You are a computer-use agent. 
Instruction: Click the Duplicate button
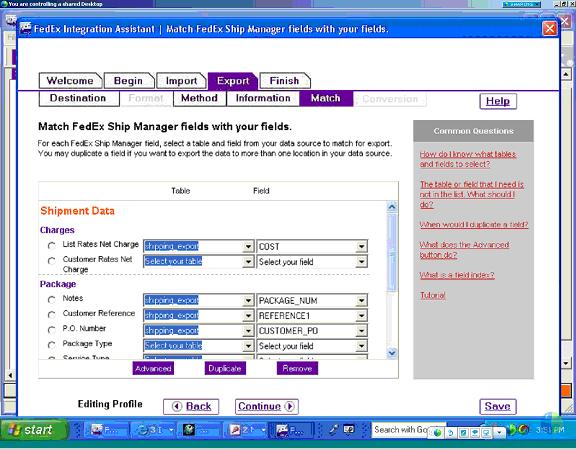coord(225,368)
